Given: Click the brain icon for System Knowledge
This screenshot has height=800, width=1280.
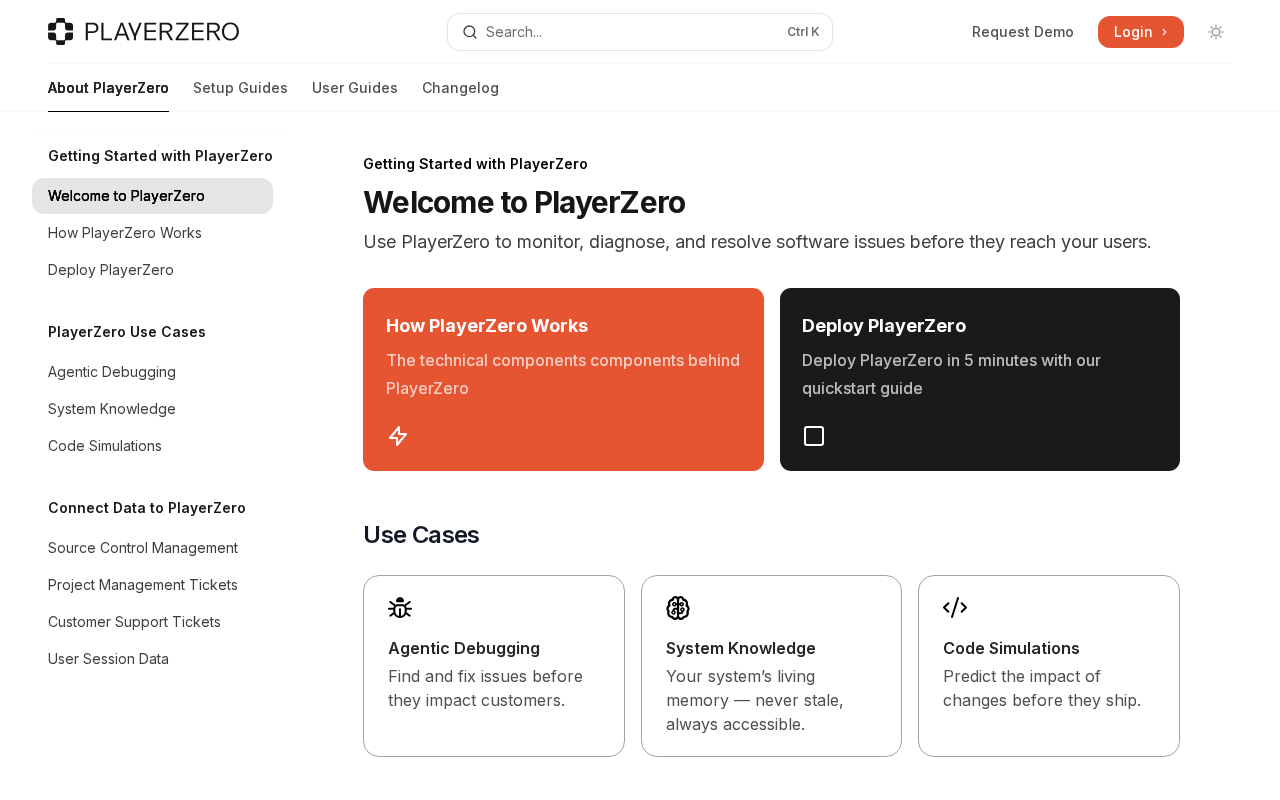Looking at the screenshot, I should pyautogui.click(x=678, y=608).
